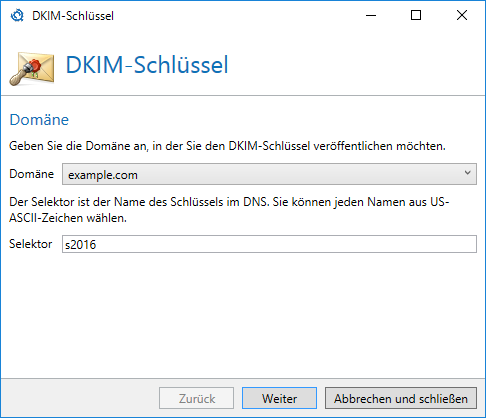The image size is (486, 418).
Task: Click the blue Domäne section heading
Action: [39, 120]
